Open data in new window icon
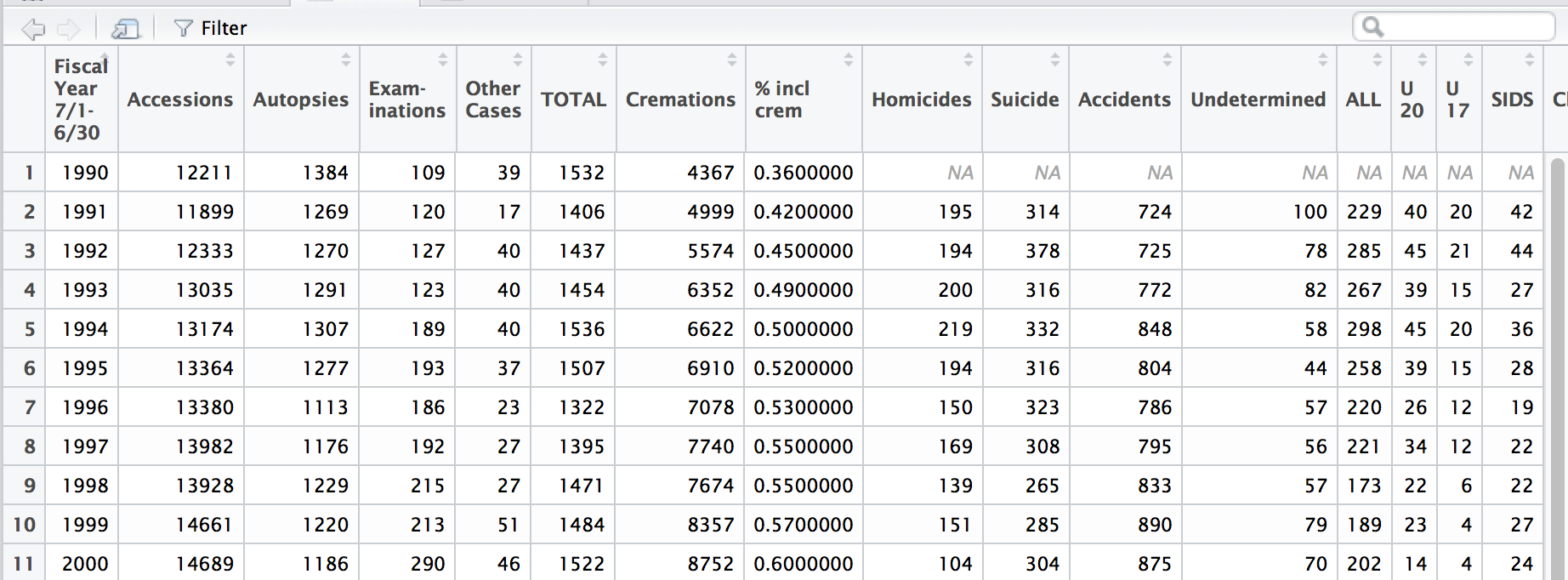 point(125,30)
